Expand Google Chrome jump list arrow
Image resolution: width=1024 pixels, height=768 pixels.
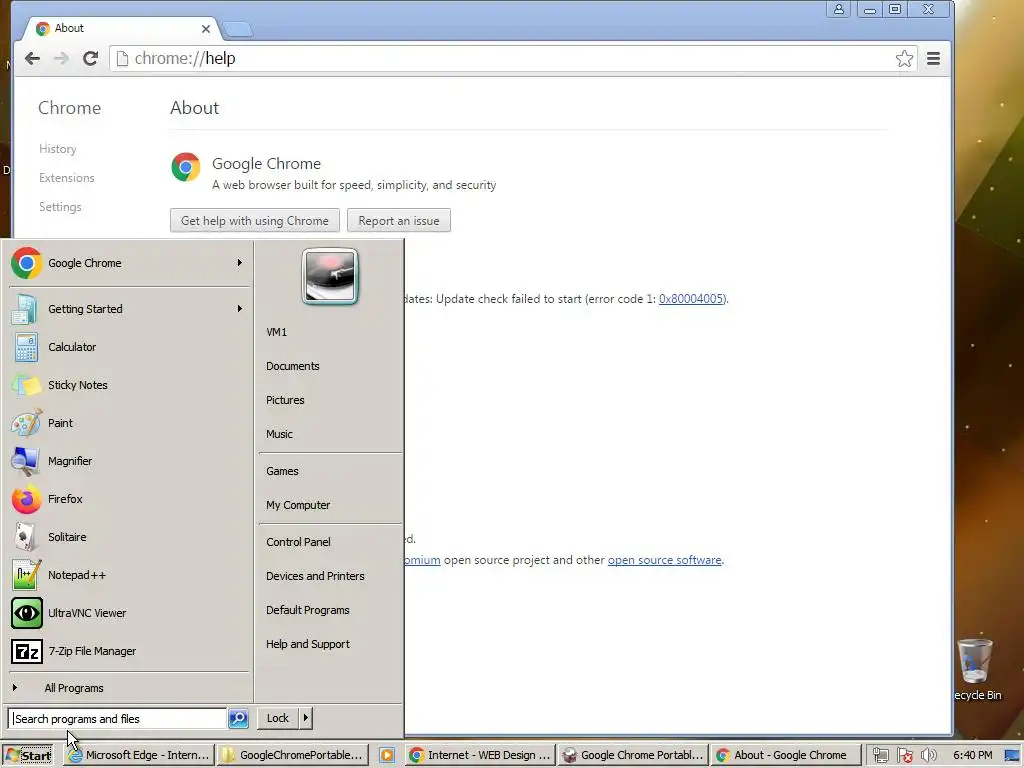[240, 263]
